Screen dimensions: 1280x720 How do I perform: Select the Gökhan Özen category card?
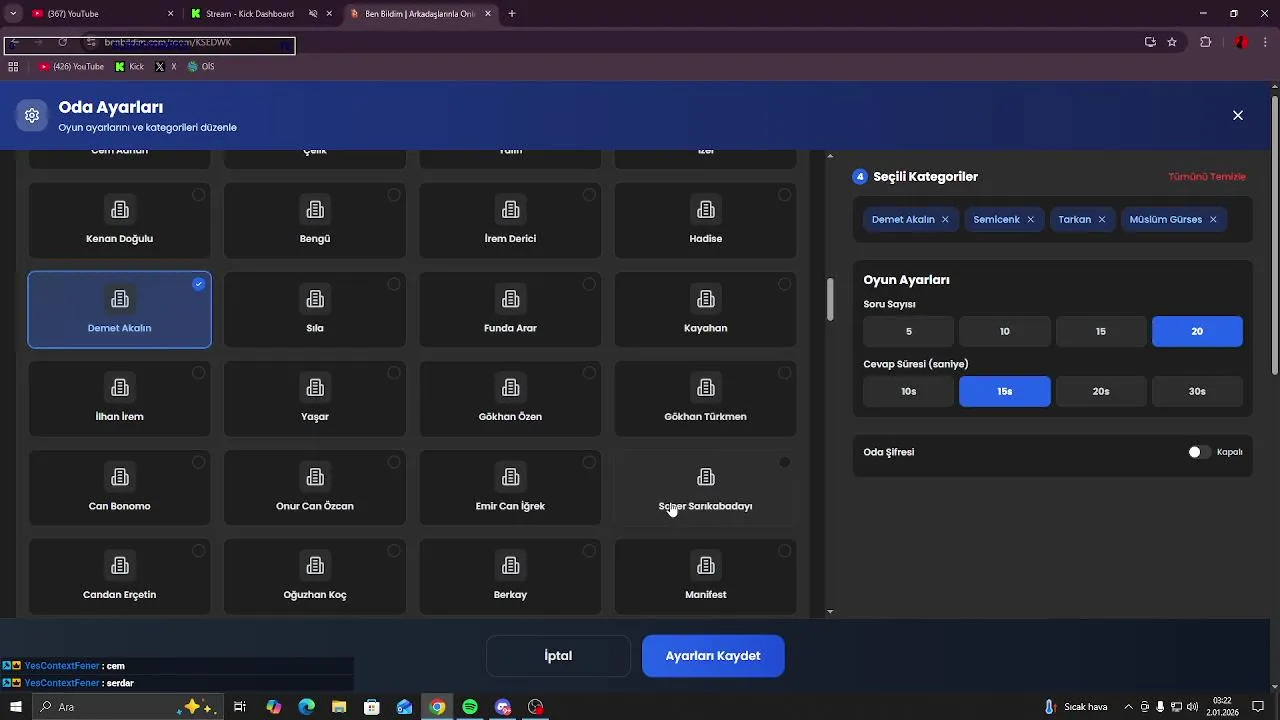click(510, 398)
